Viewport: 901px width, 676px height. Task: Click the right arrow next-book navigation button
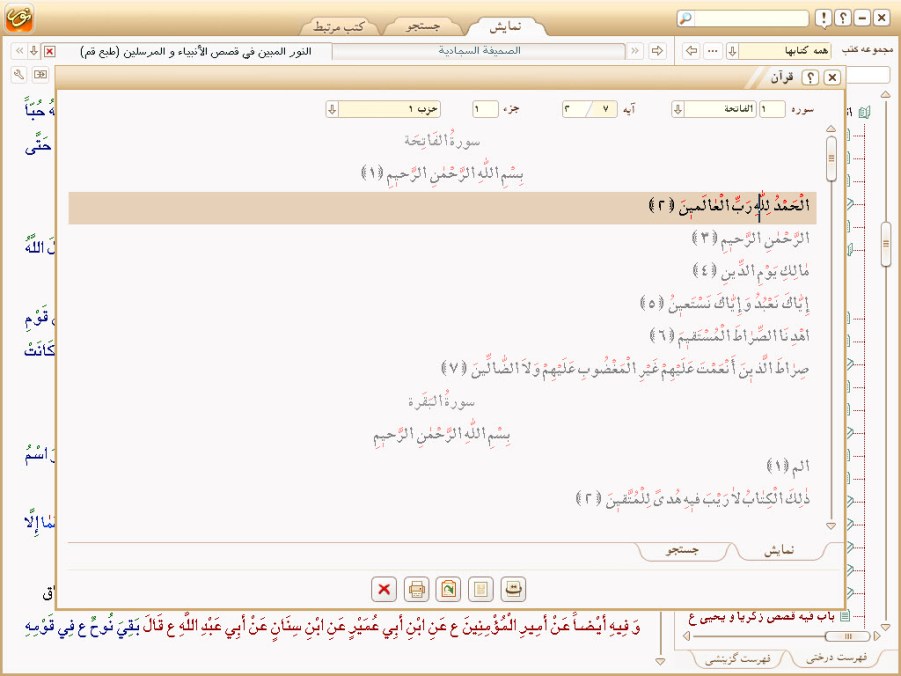(x=657, y=51)
